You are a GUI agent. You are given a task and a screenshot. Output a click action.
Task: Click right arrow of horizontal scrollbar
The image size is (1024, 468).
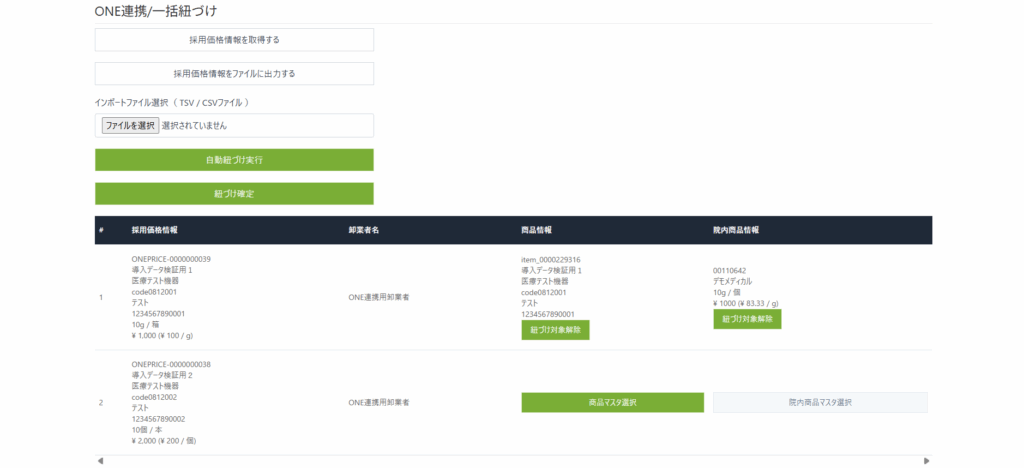pos(927,461)
